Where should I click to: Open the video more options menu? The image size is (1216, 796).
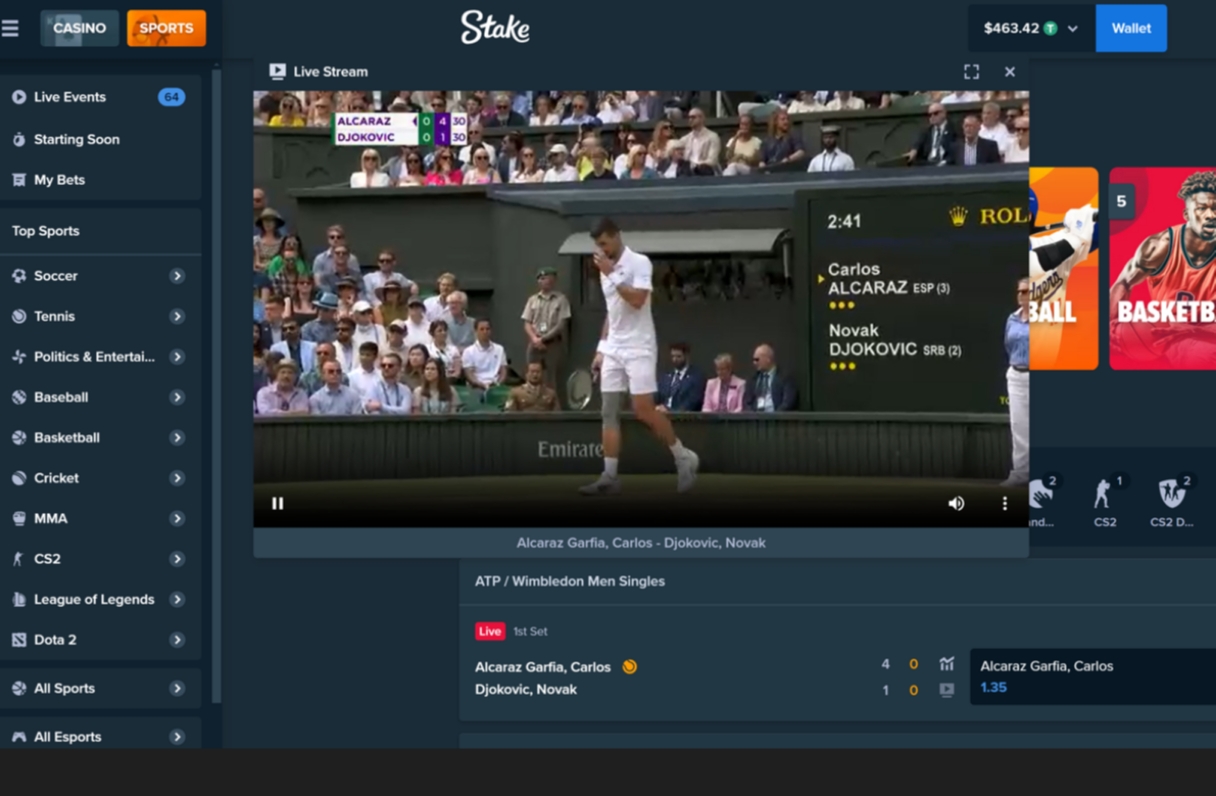point(1005,504)
